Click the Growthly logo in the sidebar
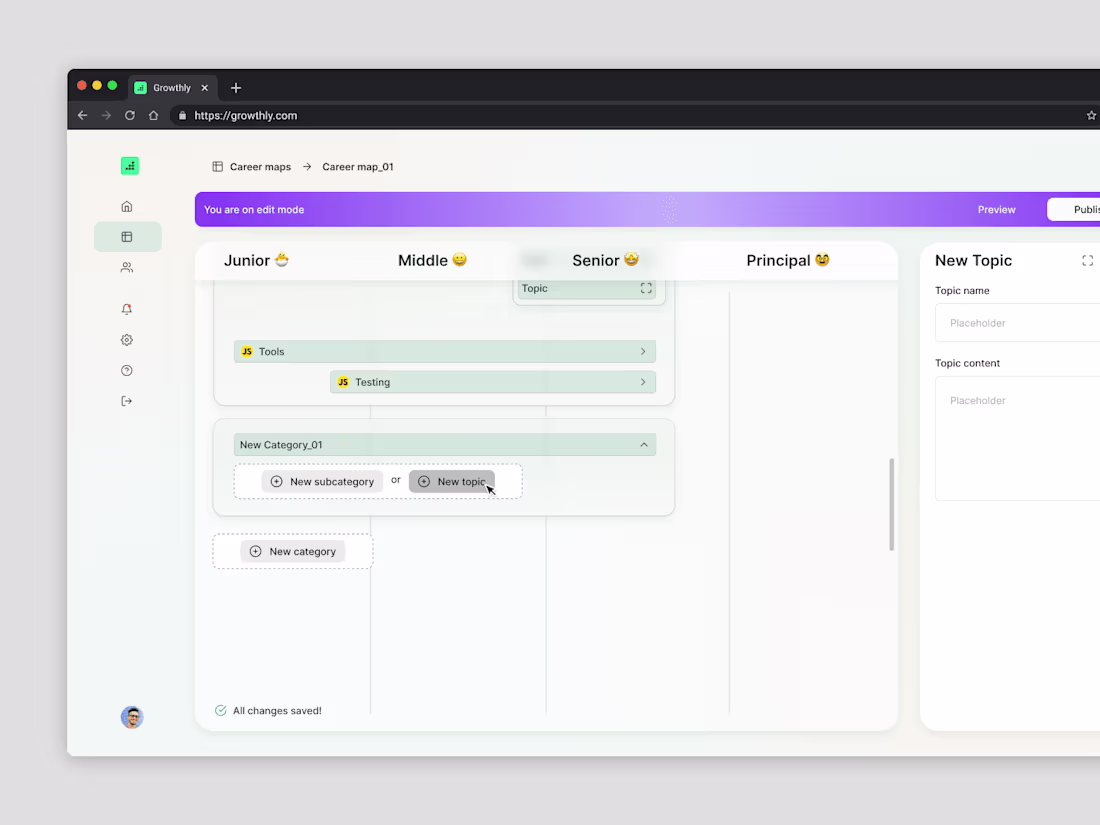The width and height of the screenshot is (1100, 825). click(129, 165)
